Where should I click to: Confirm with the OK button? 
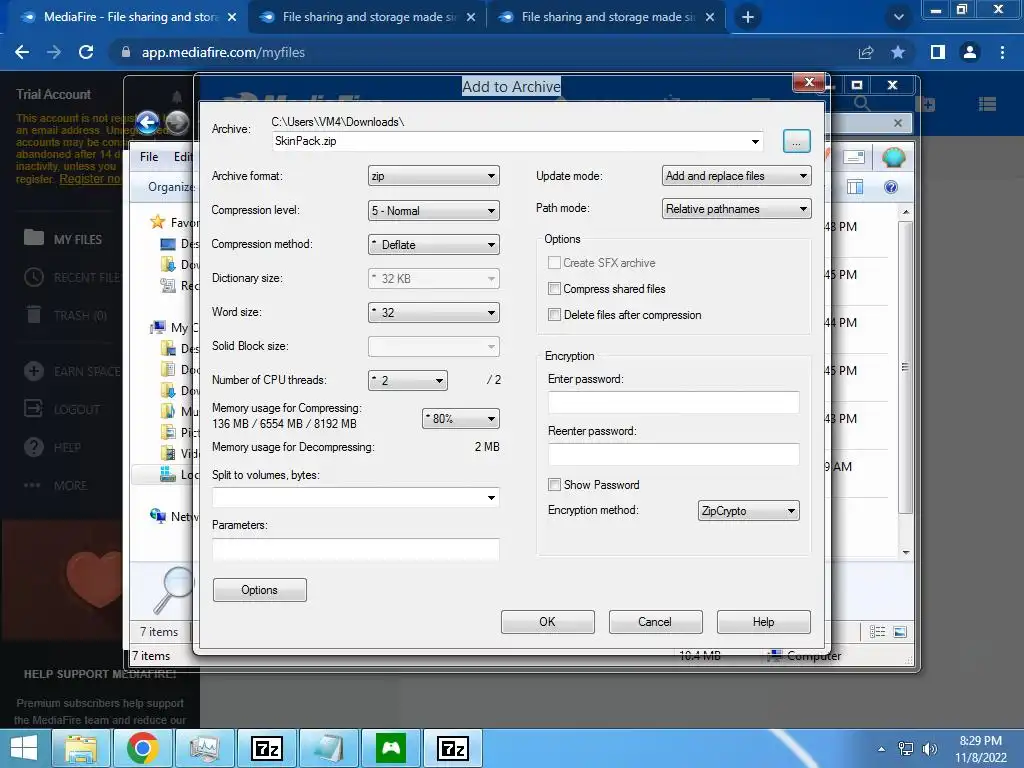click(547, 622)
